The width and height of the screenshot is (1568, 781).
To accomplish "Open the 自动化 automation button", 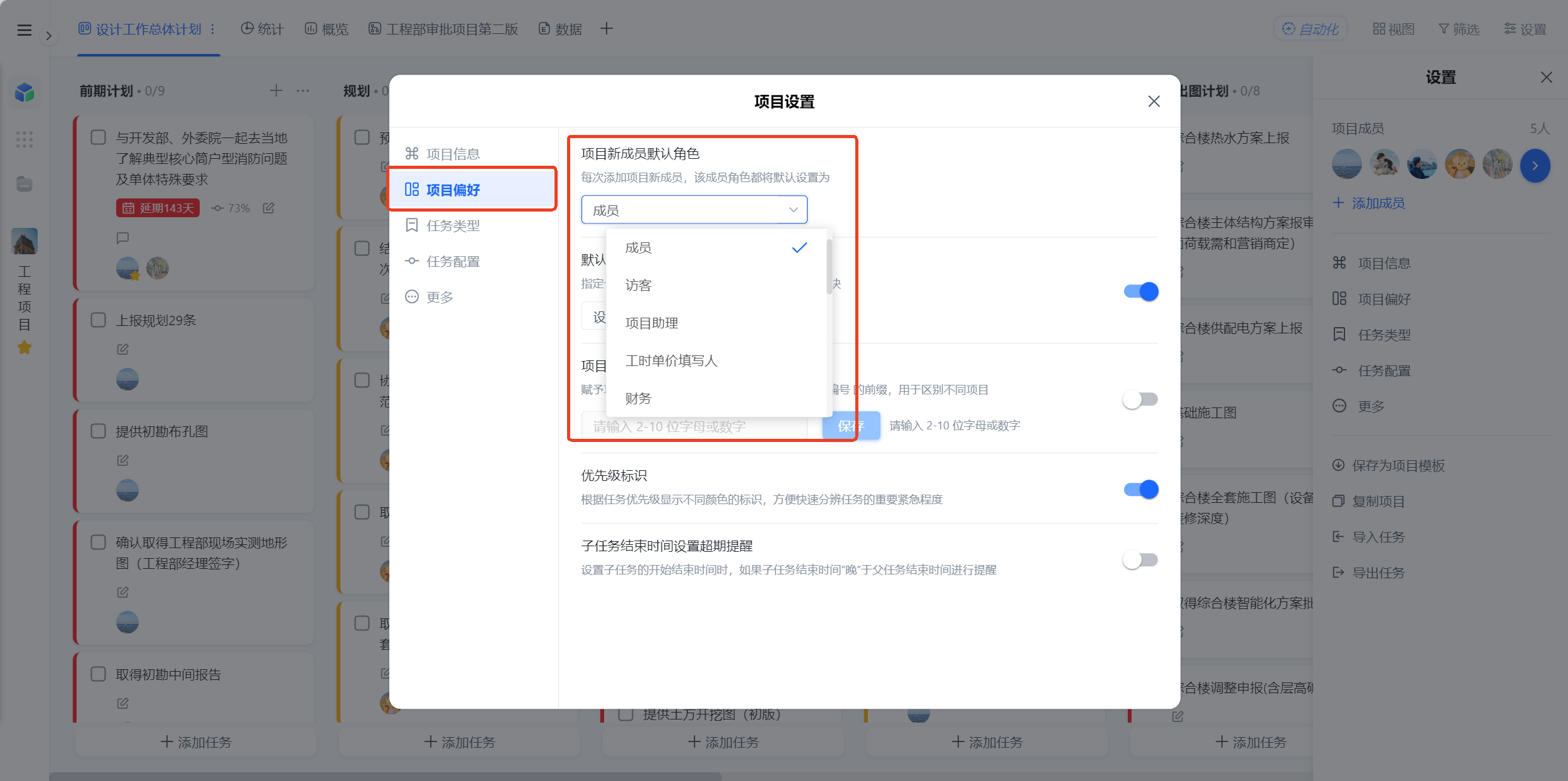I will pyautogui.click(x=1311, y=29).
